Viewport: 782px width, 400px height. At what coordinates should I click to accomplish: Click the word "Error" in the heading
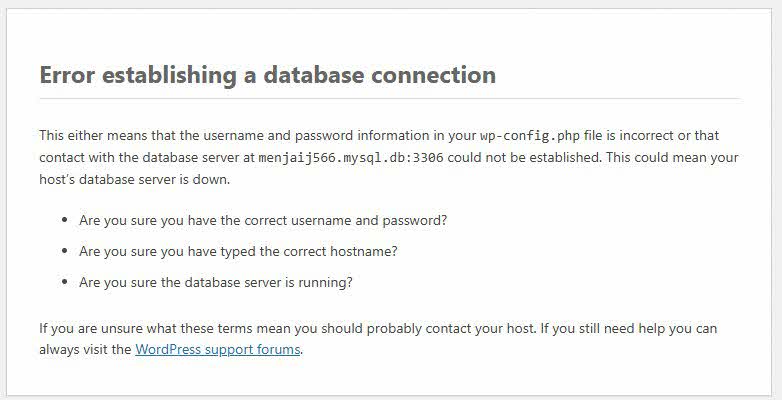66,75
